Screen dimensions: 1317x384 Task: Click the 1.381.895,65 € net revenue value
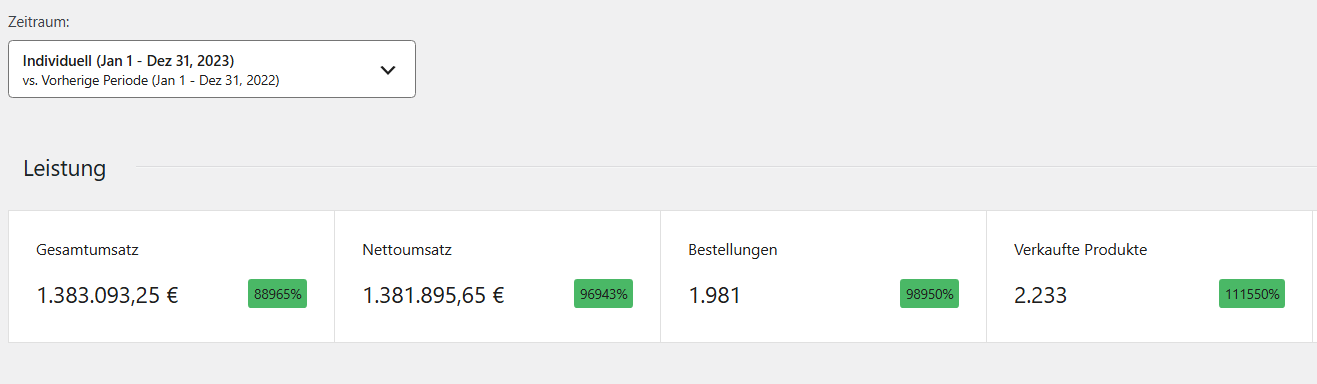433,295
